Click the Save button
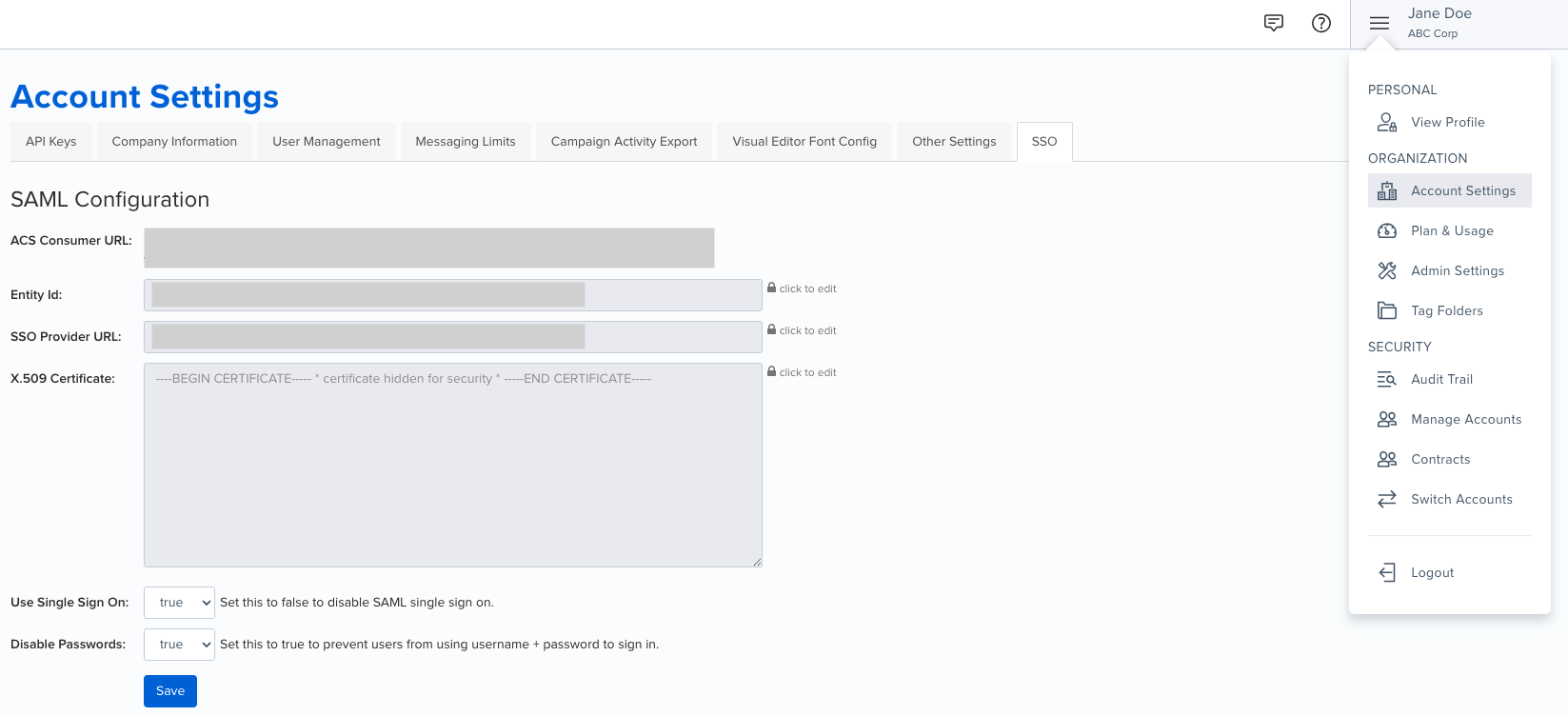The image size is (1568, 716). pos(170,691)
